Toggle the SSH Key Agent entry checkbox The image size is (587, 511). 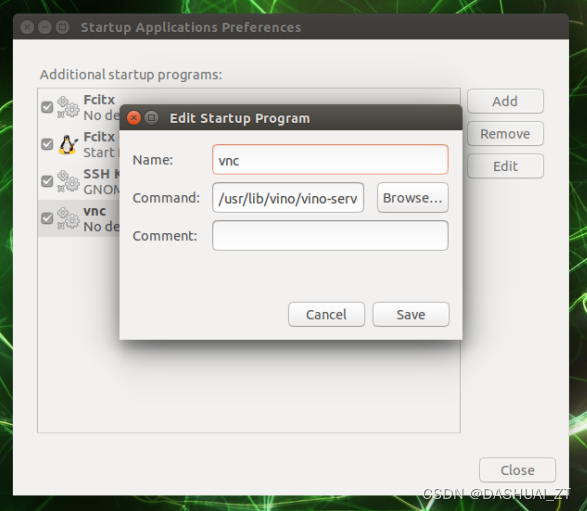[x=47, y=181]
